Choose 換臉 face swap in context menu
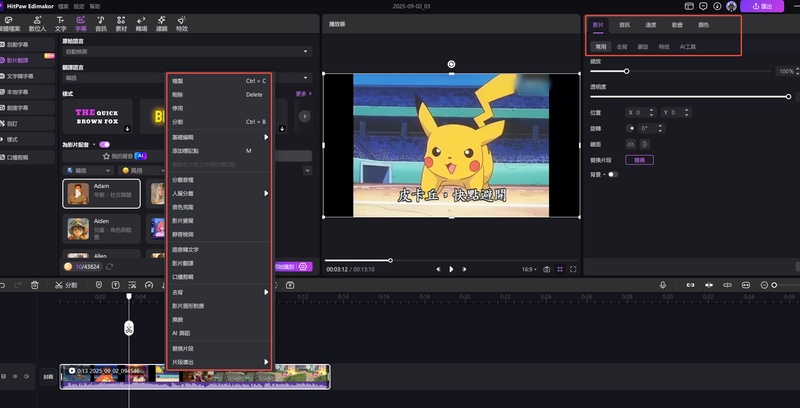Viewport: 800px width, 408px height. click(x=219, y=320)
